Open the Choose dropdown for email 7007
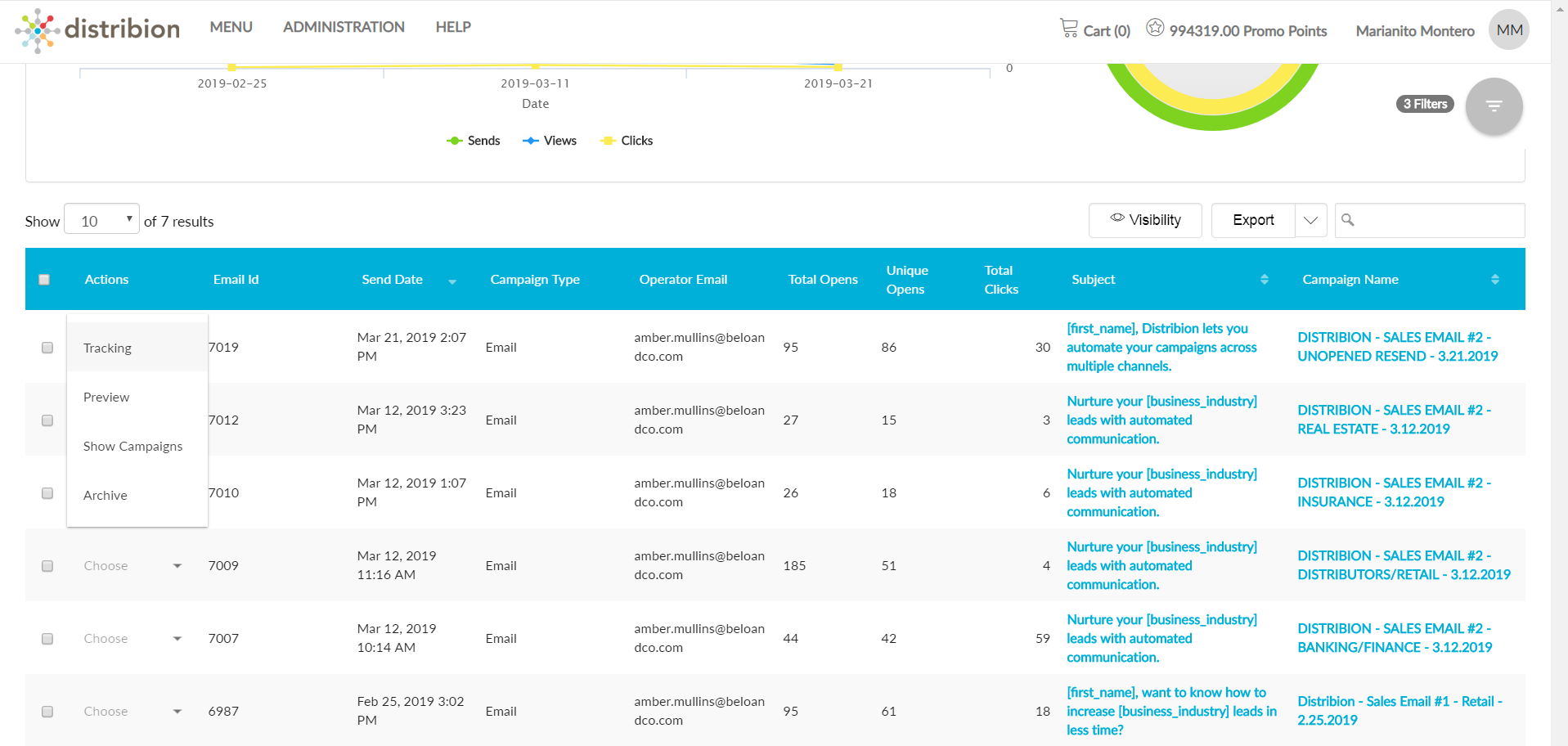The width and height of the screenshot is (1568, 746). click(x=133, y=639)
